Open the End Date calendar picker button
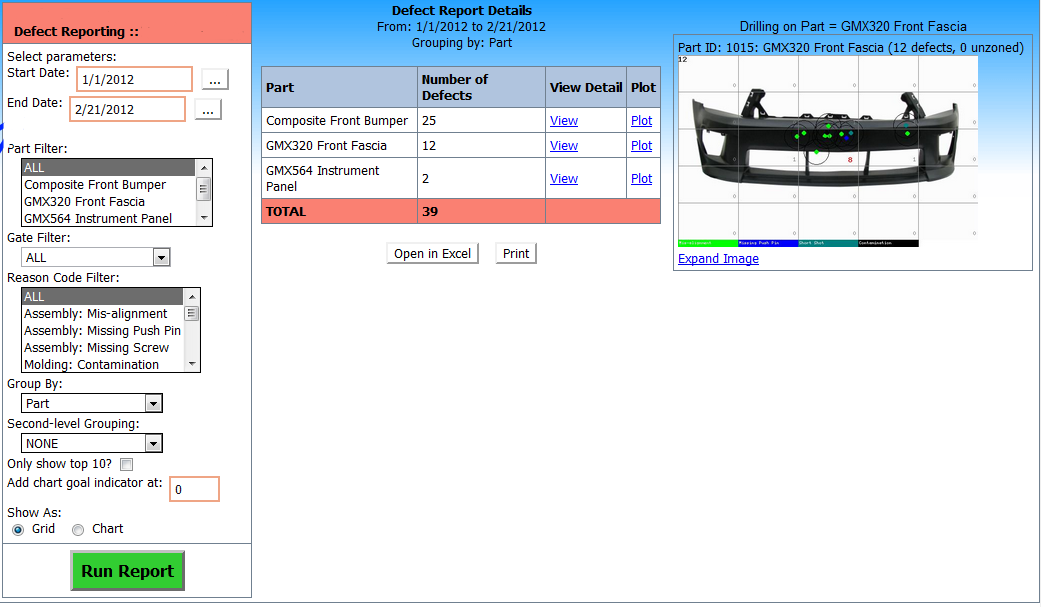Screen dimensions: 1041x607 pos(207,110)
